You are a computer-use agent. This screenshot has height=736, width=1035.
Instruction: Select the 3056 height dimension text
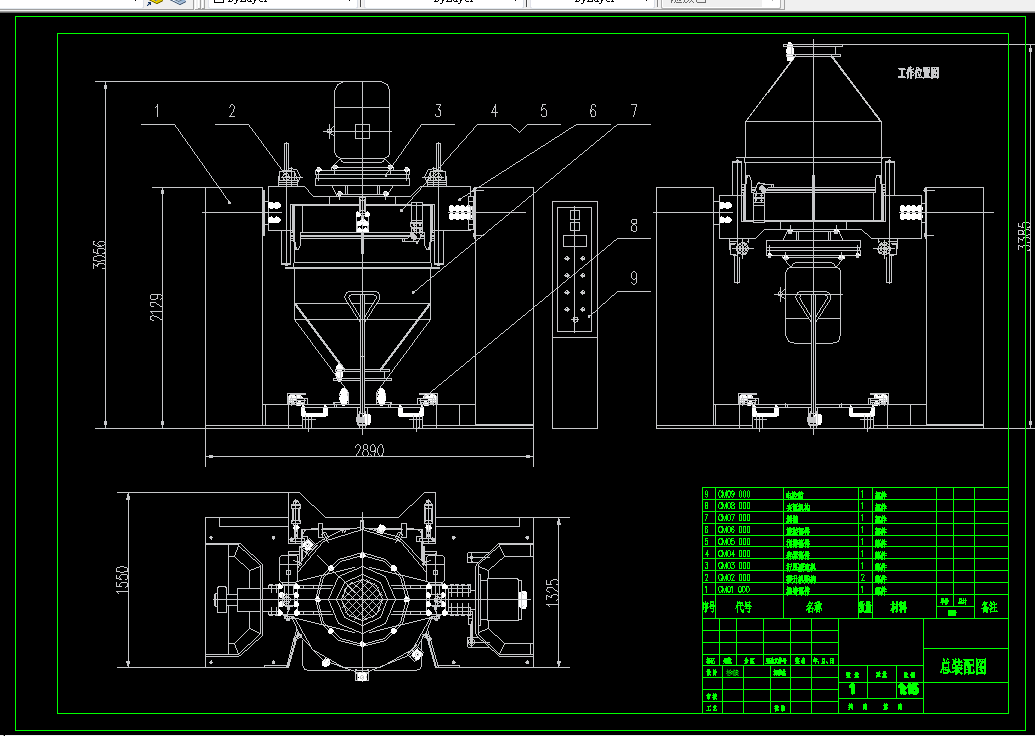coord(99,255)
